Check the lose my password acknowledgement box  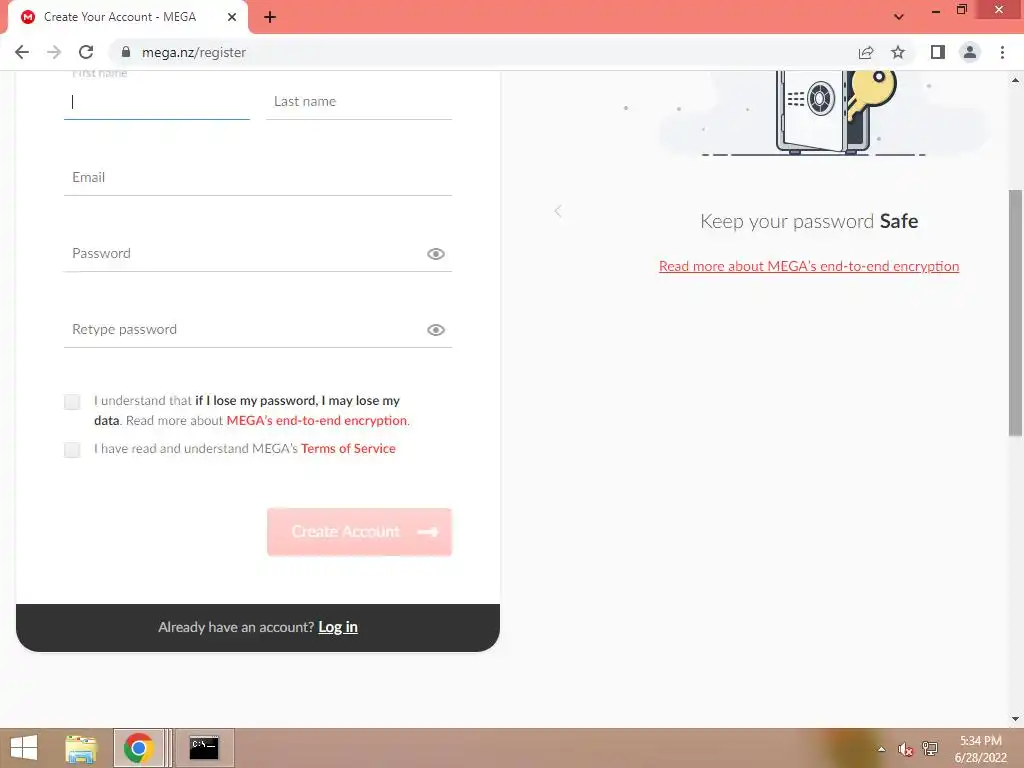[72, 402]
